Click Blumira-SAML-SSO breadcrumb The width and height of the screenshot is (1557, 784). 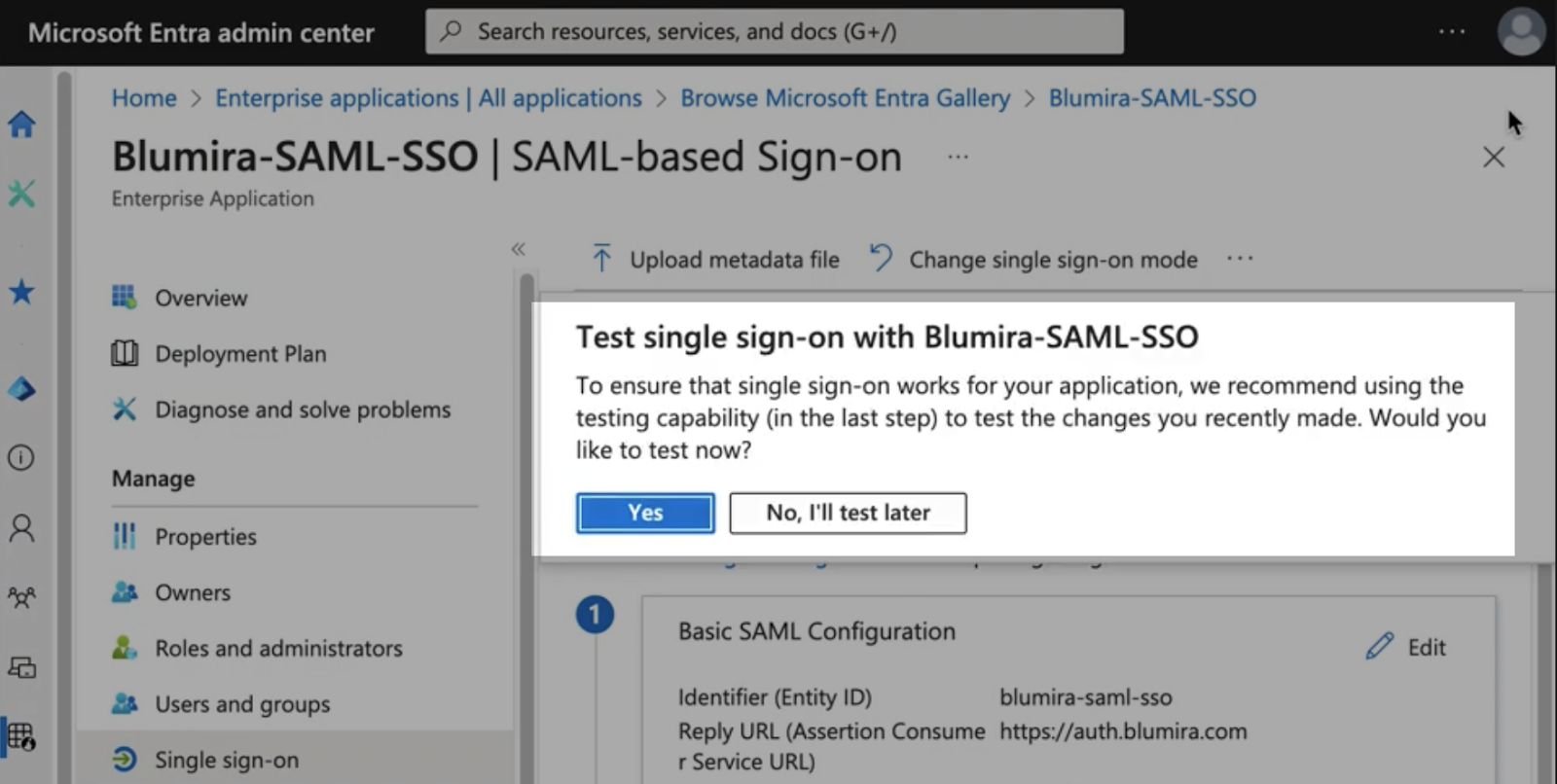pyautogui.click(x=1152, y=98)
